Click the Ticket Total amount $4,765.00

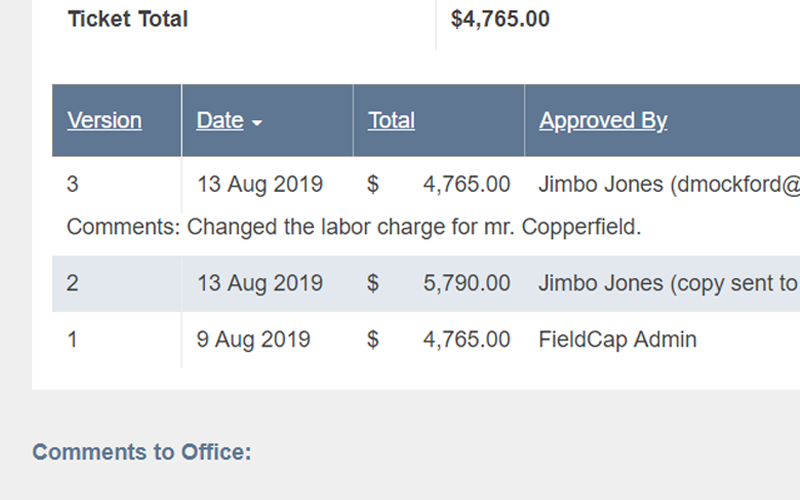point(500,19)
